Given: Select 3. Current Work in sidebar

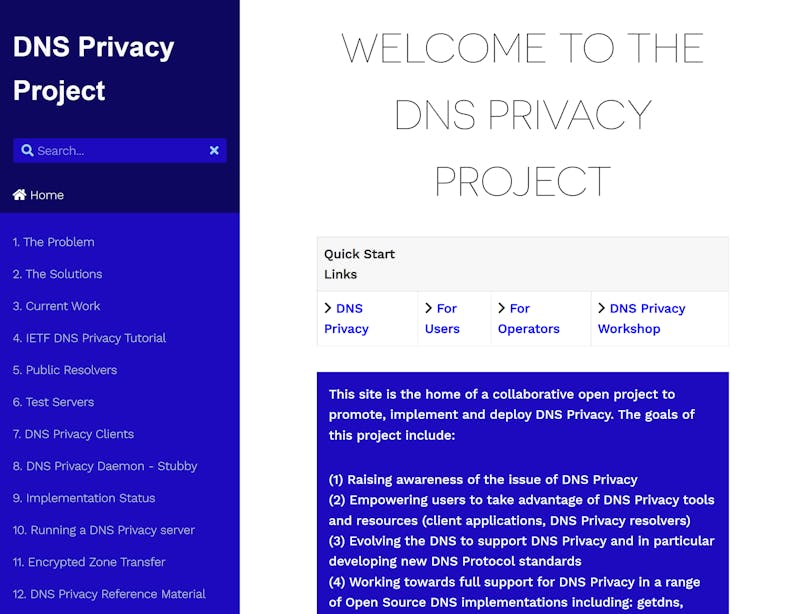Looking at the screenshot, I should tap(56, 306).
